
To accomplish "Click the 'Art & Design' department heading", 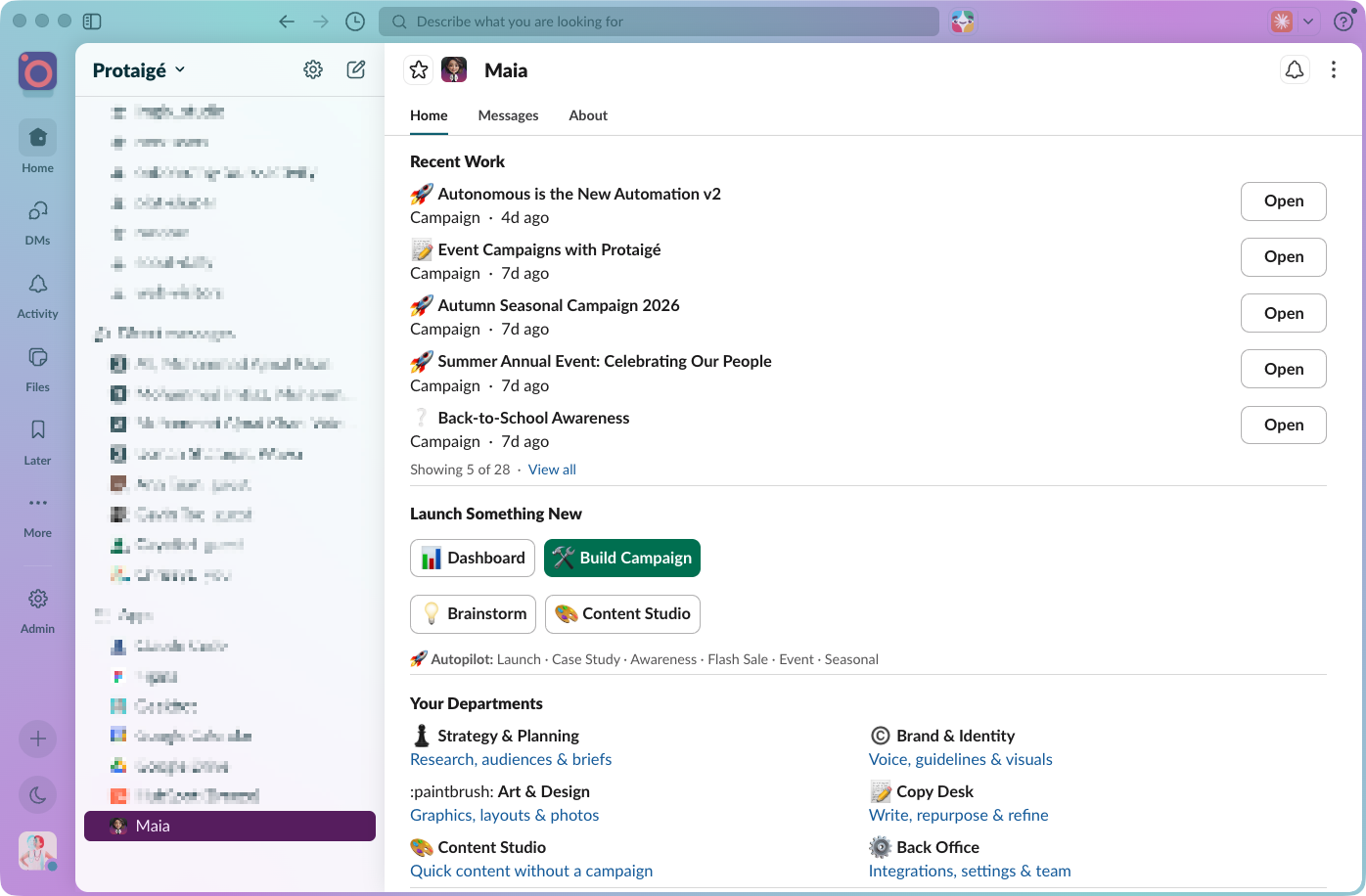I will pyautogui.click(x=544, y=791).
